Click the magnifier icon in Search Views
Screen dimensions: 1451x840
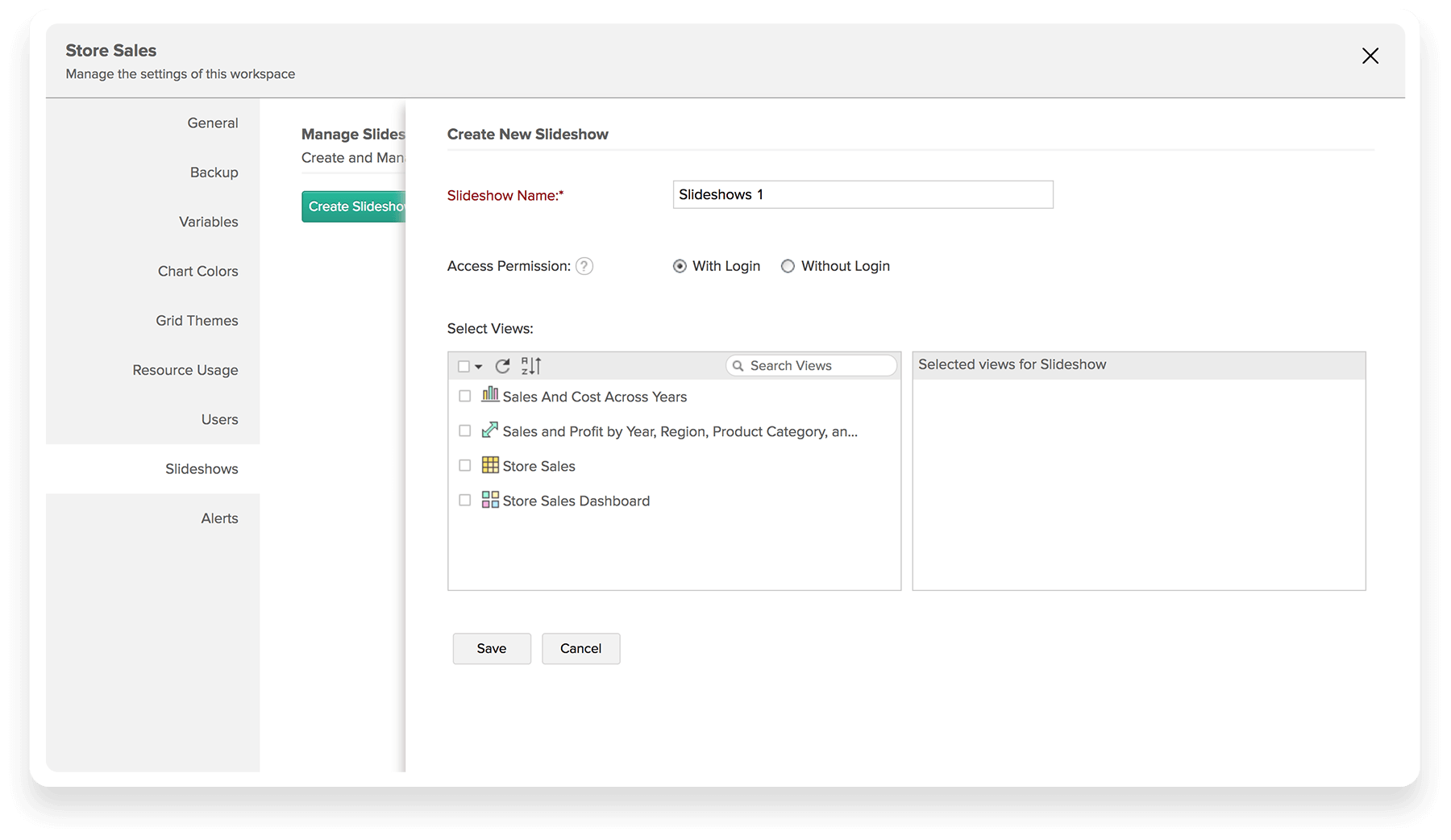pyautogui.click(x=738, y=366)
